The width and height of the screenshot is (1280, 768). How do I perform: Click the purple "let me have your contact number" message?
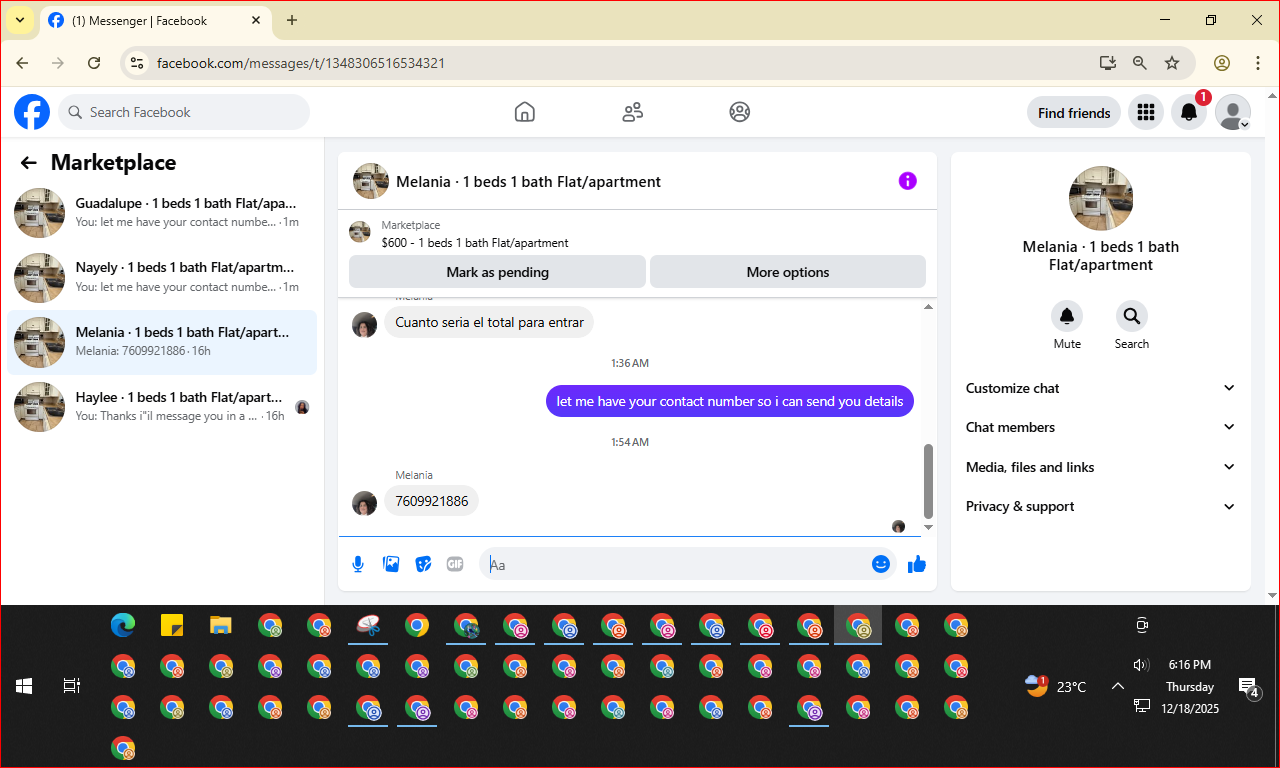730,401
